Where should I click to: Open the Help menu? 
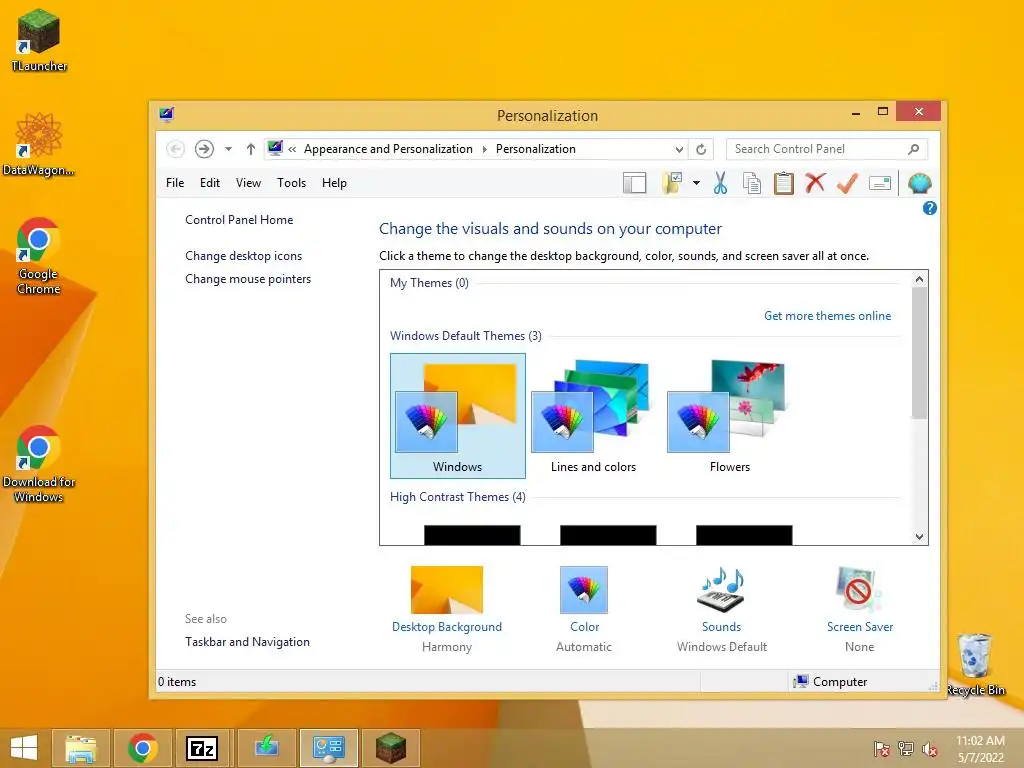click(334, 183)
